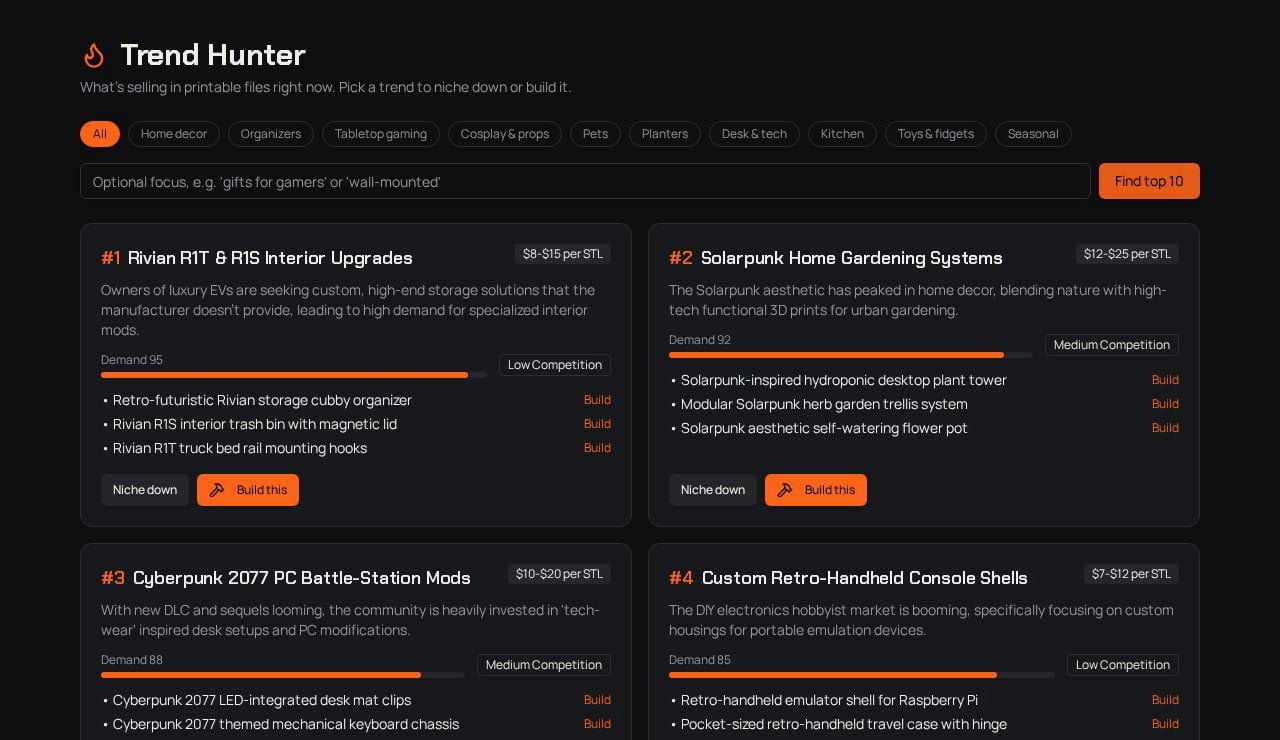Filter by Kitchen category

[x=842, y=134]
